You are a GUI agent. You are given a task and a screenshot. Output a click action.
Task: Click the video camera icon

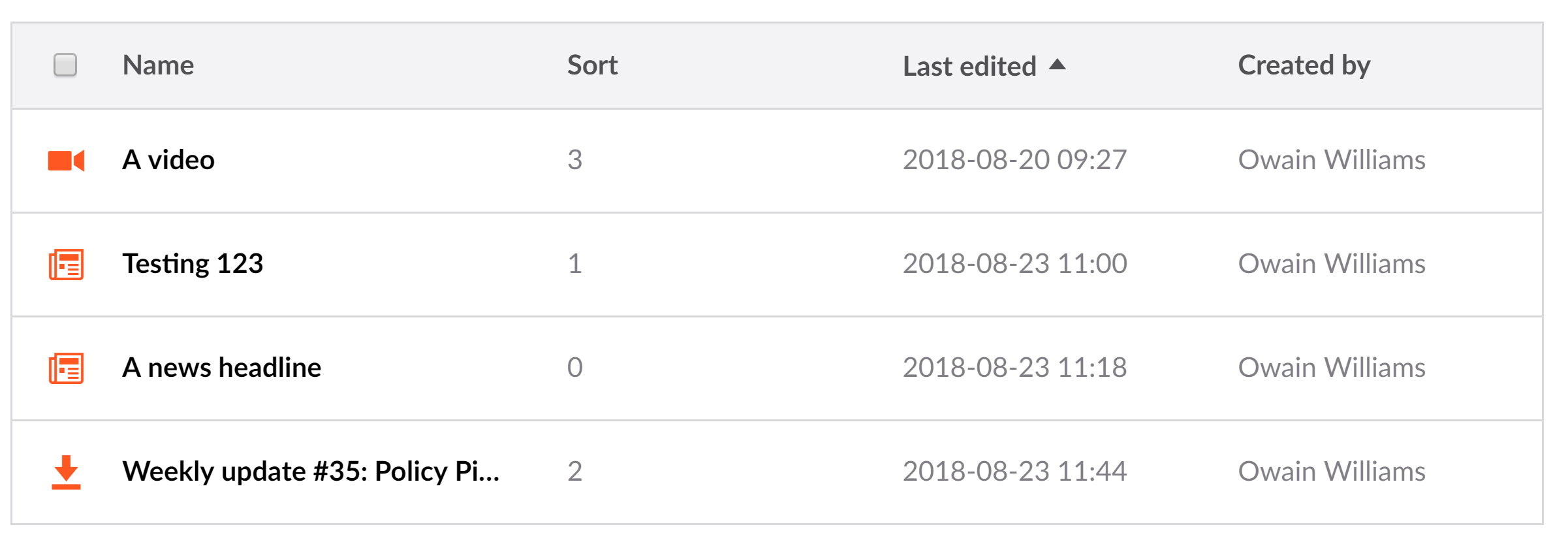tap(66, 161)
